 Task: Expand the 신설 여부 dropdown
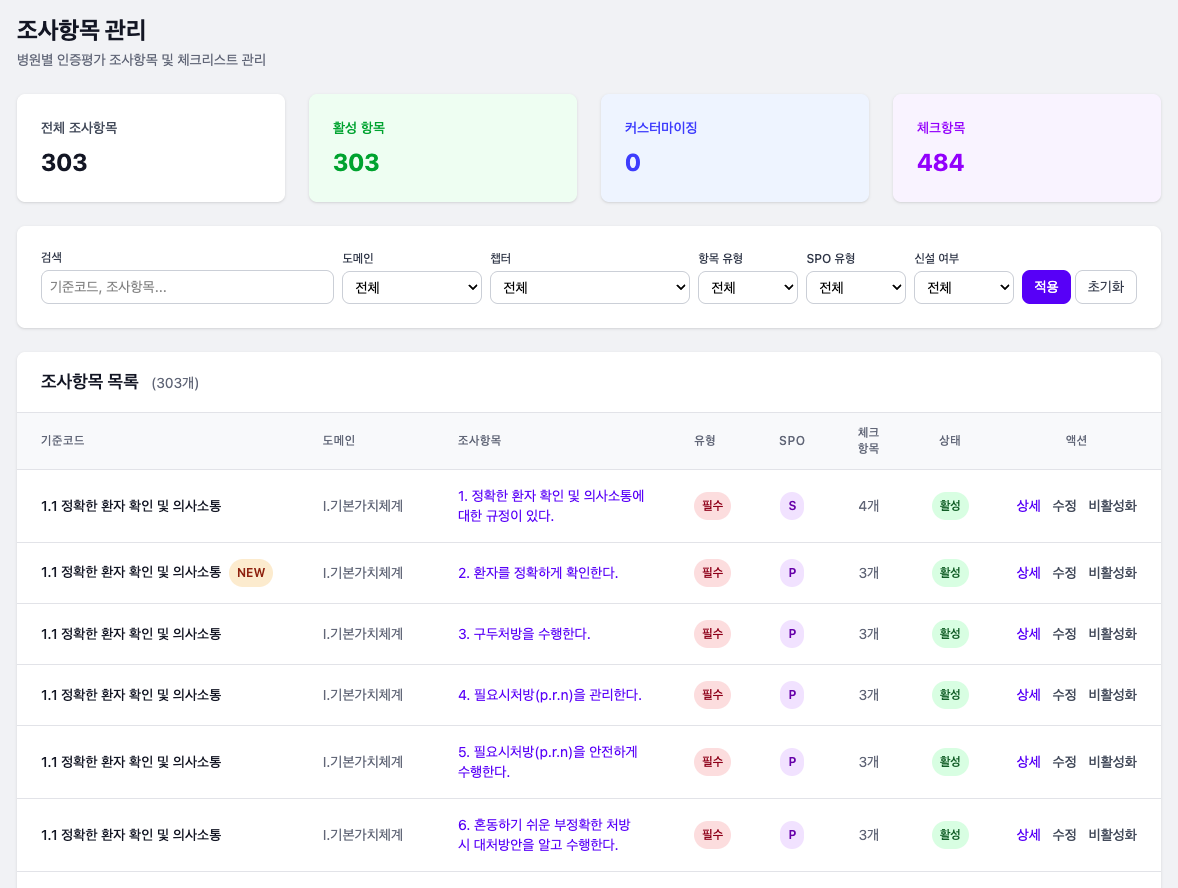coord(963,288)
